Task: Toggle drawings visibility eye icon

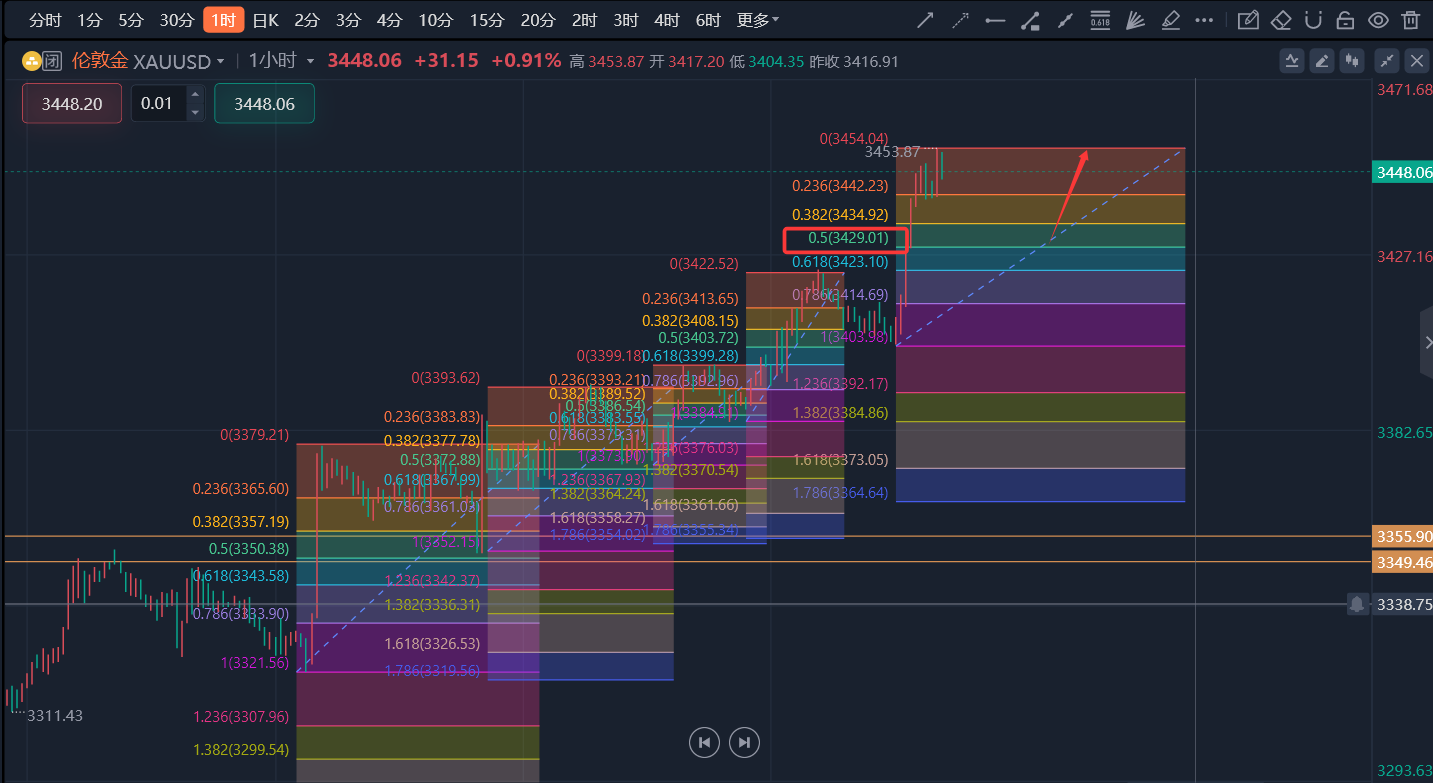Action: coord(1378,20)
